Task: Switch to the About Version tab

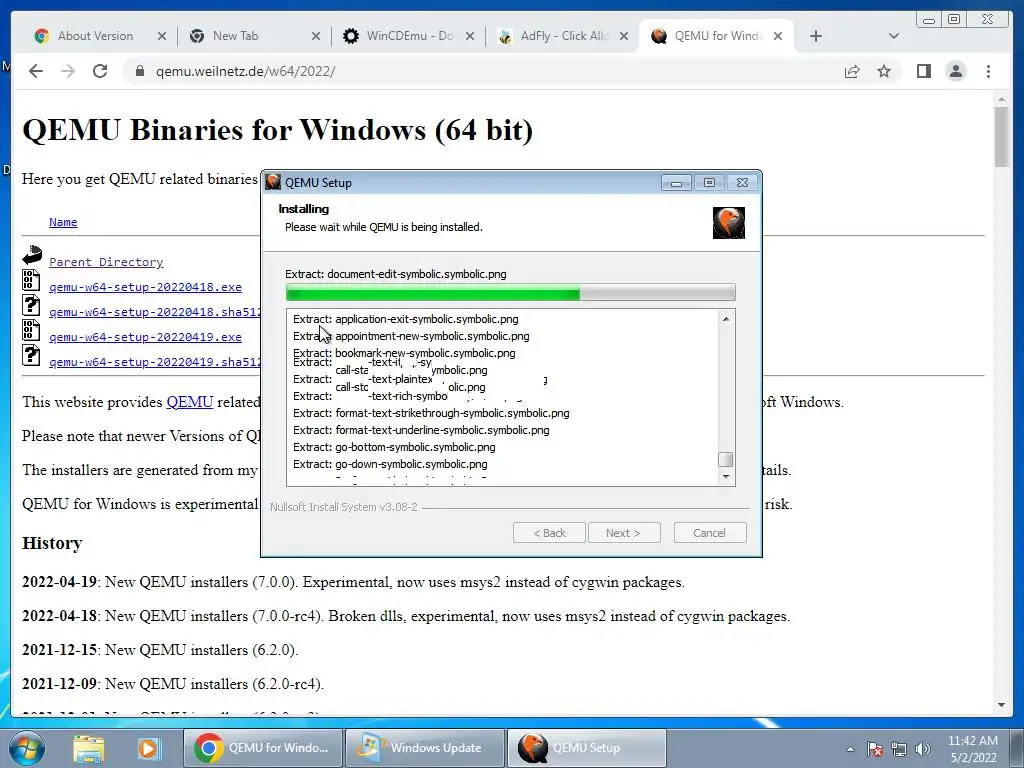Action: point(95,36)
